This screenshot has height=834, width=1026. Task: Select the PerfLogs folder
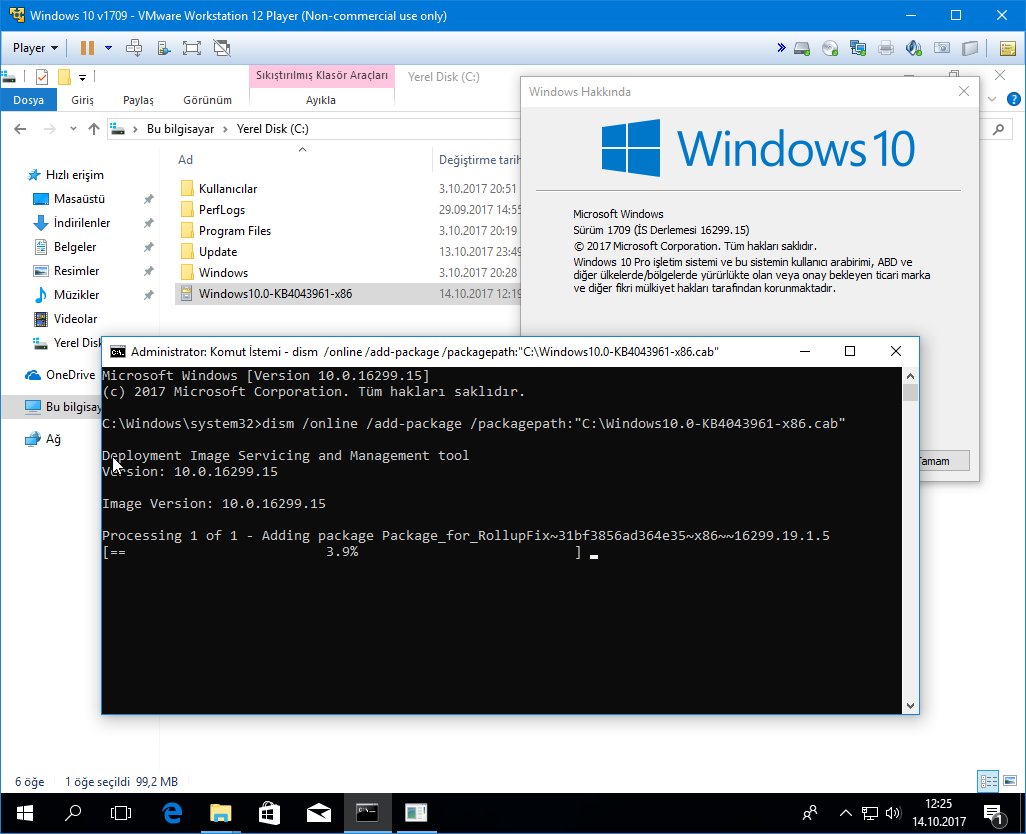pyautogui.click(x=222, y=210)
